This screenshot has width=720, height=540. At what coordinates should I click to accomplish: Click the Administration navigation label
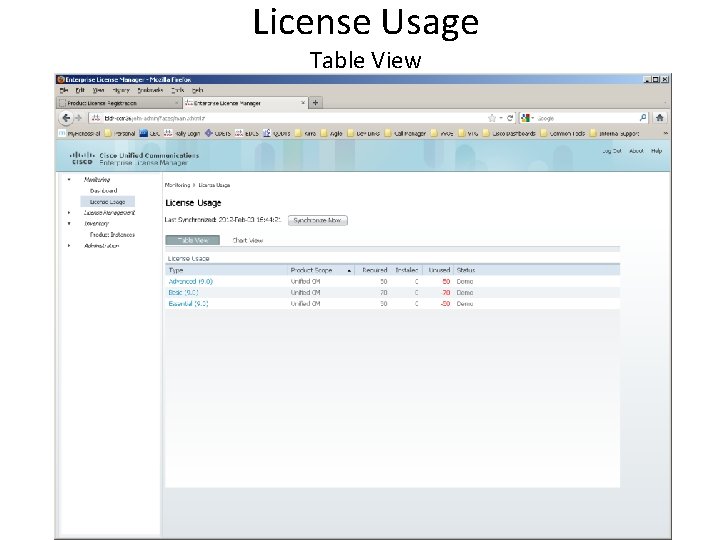[101, 246]
